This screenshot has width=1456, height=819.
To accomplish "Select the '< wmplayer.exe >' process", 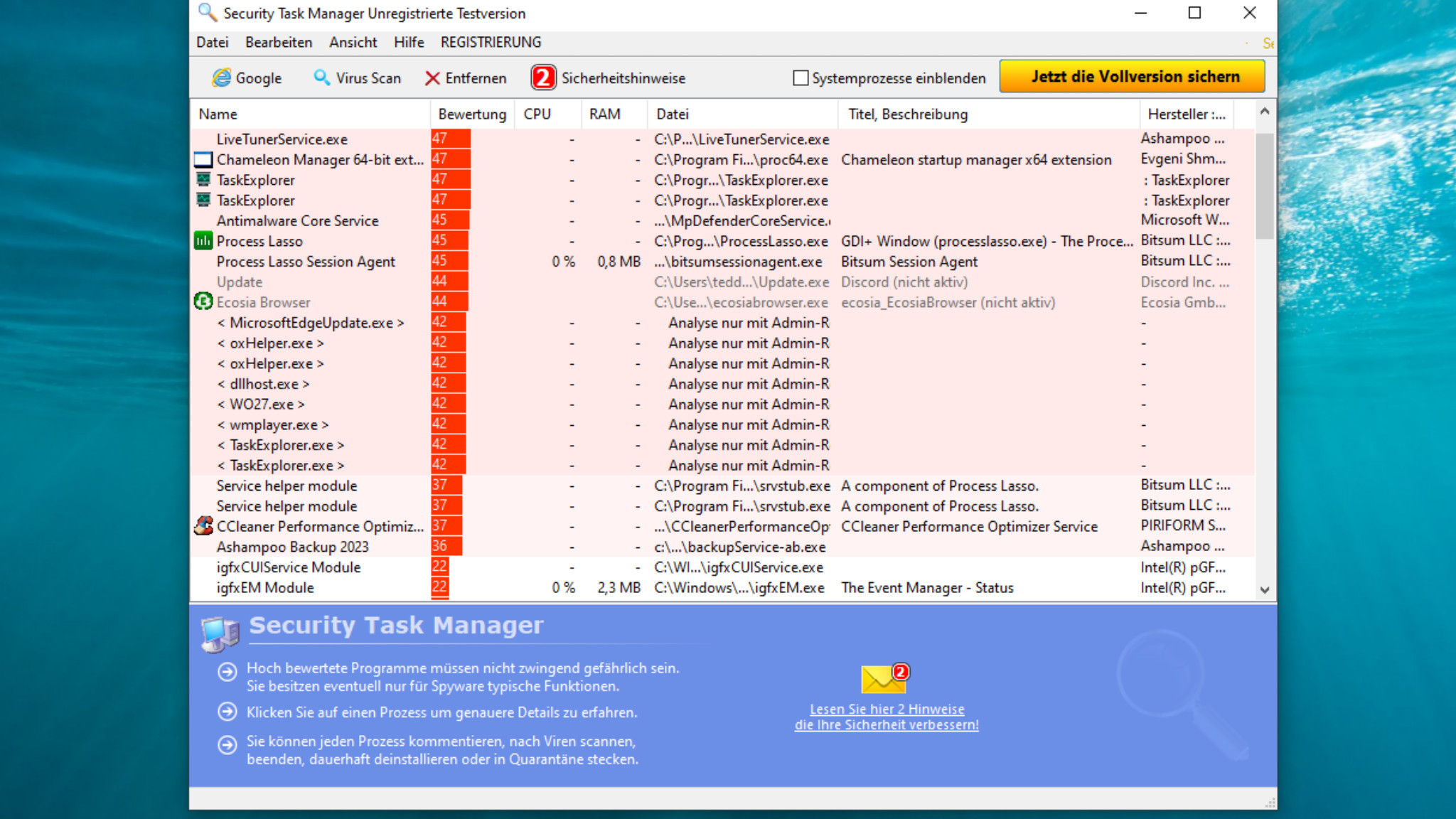I will 722,425.
